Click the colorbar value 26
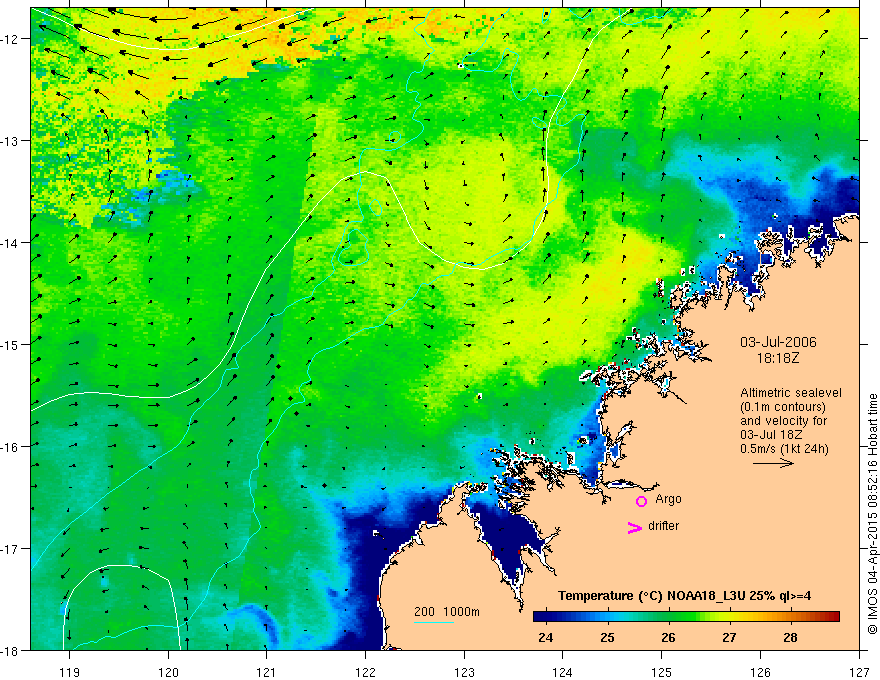The image size is (880, 680). pyautogui.click(x=668, y=638)
